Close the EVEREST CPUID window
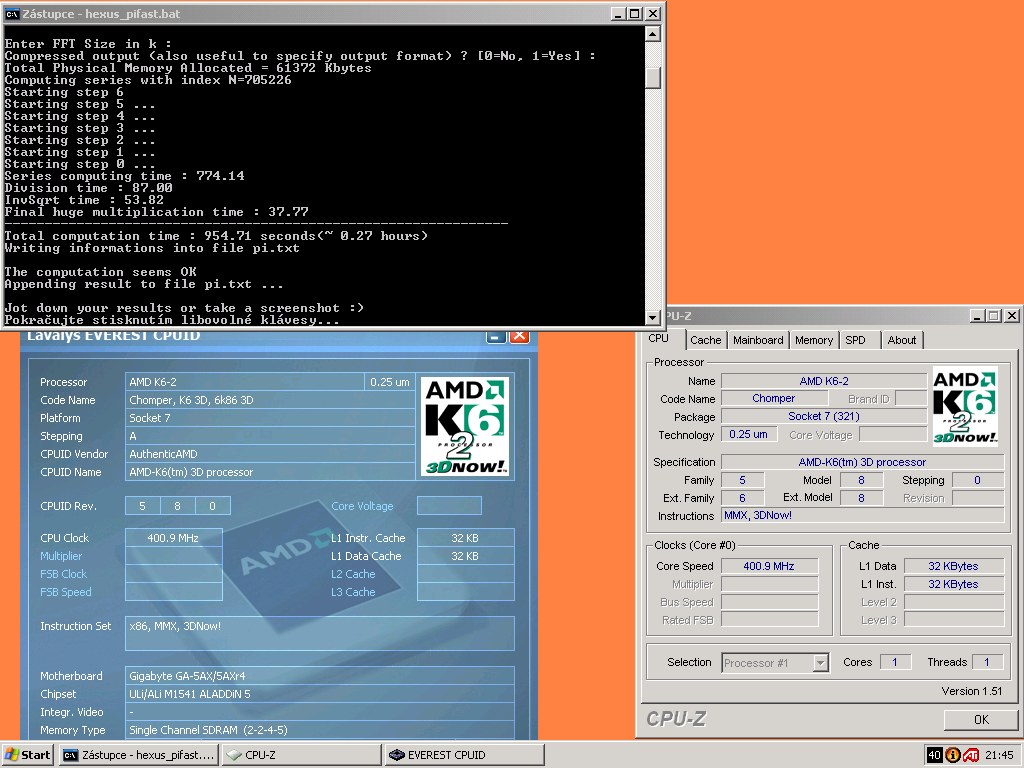The width and height of the screenshot is (1024, 768). coord(519,336)
